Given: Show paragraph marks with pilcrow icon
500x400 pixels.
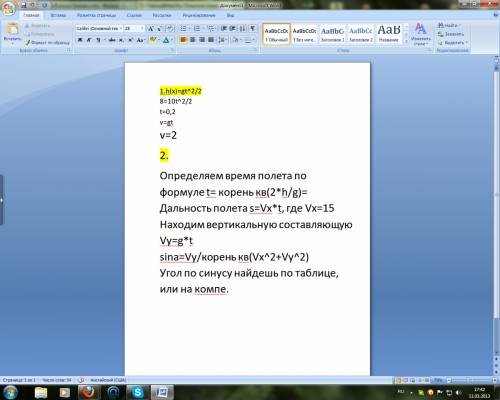Looking at the screenshot, I should point(253,29).
